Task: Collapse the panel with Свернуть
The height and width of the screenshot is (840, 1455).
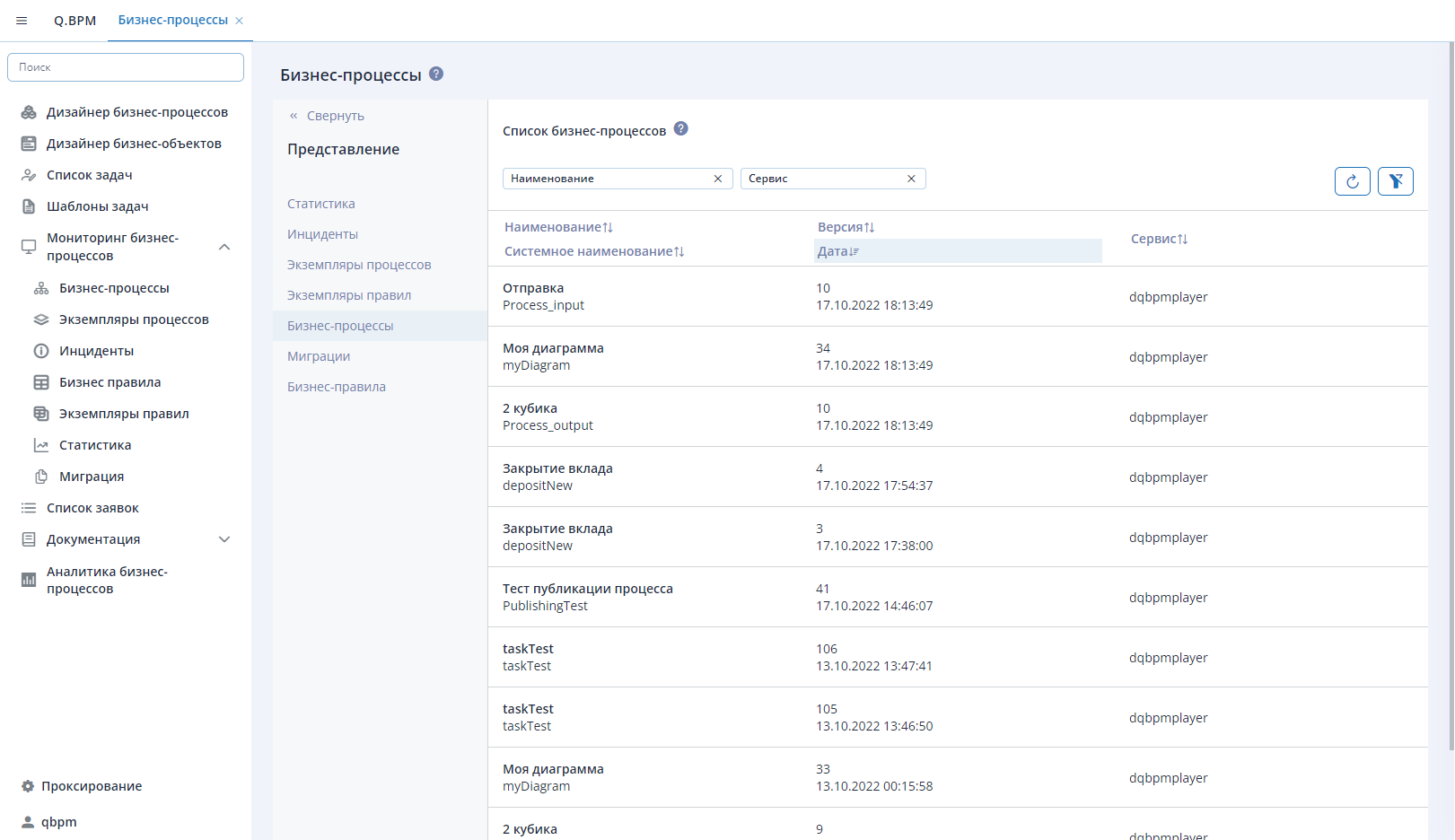Action: [x=327, y=116]
